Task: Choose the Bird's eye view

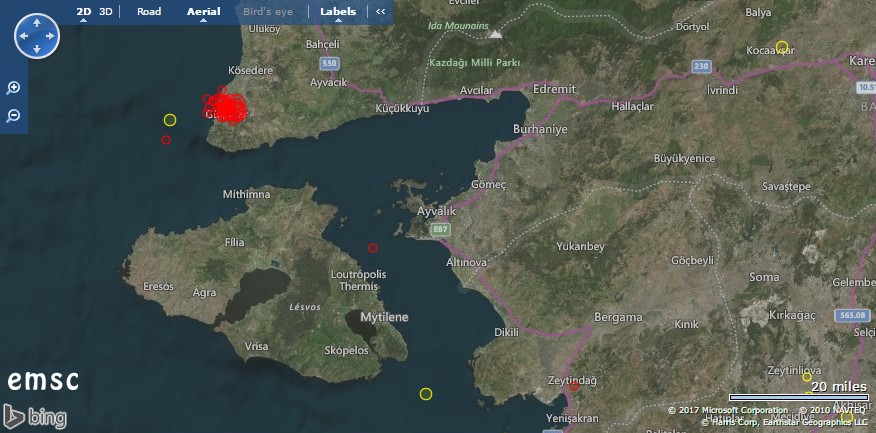Action: 268,12
